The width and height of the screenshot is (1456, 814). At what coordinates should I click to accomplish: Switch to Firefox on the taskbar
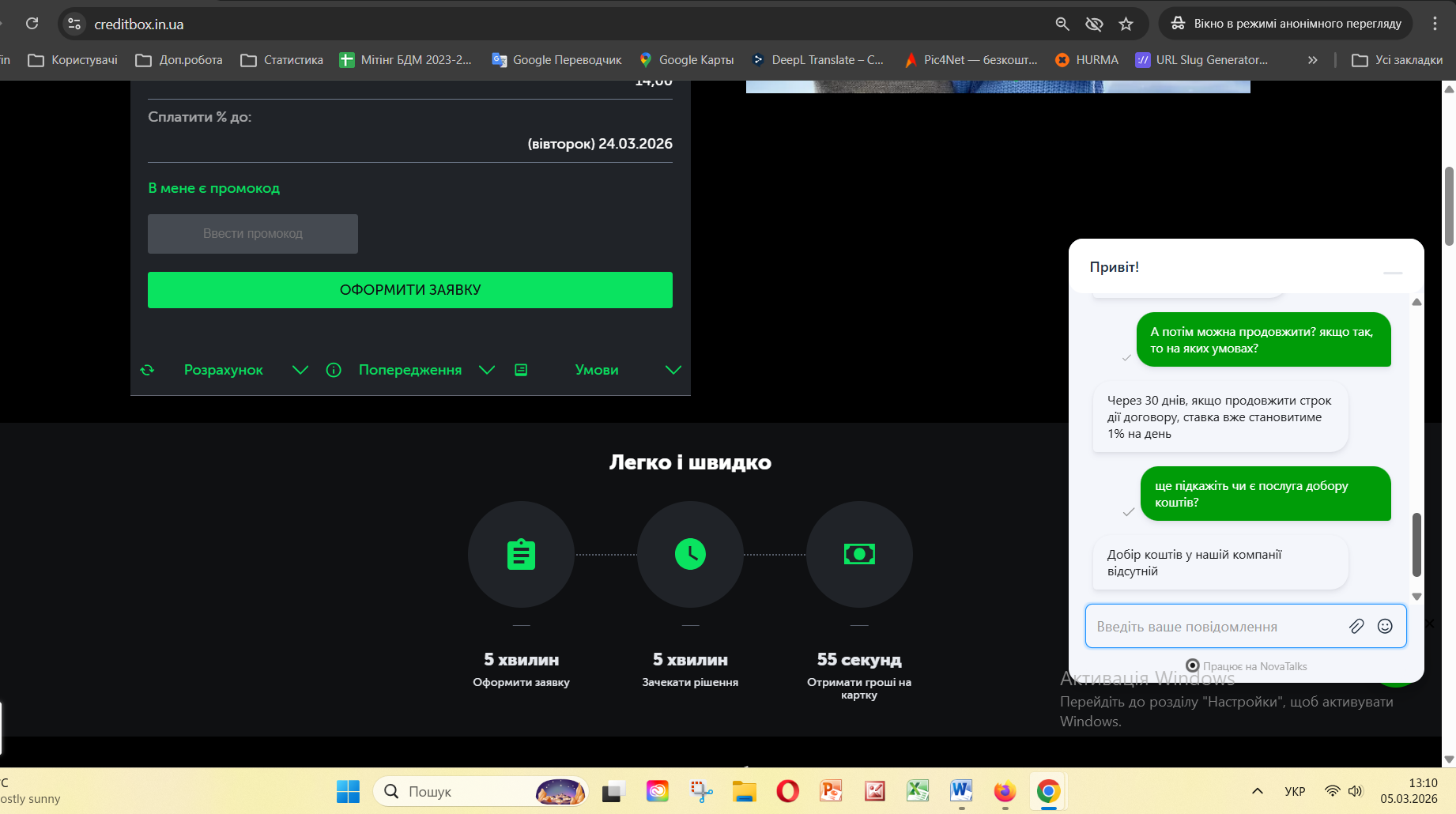pos(1005,791)
